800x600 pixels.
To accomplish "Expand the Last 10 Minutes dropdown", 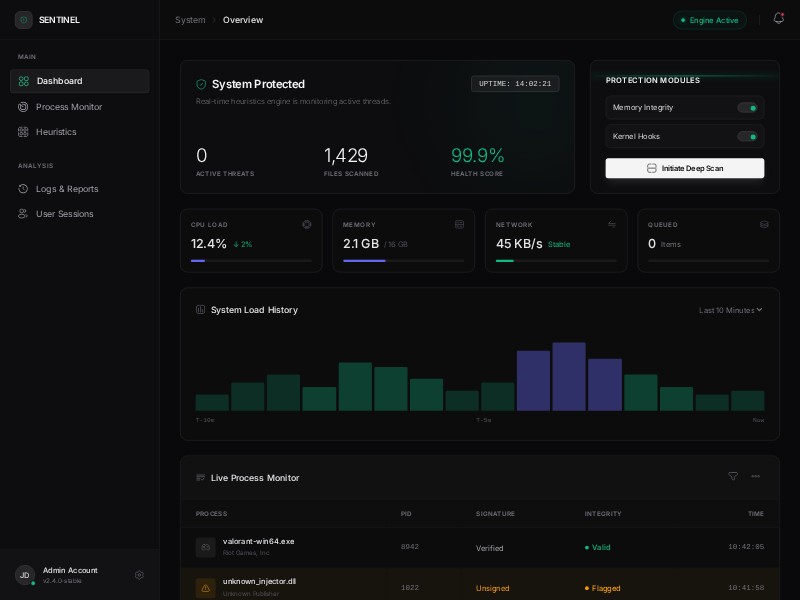I will [x=730, y=310].
